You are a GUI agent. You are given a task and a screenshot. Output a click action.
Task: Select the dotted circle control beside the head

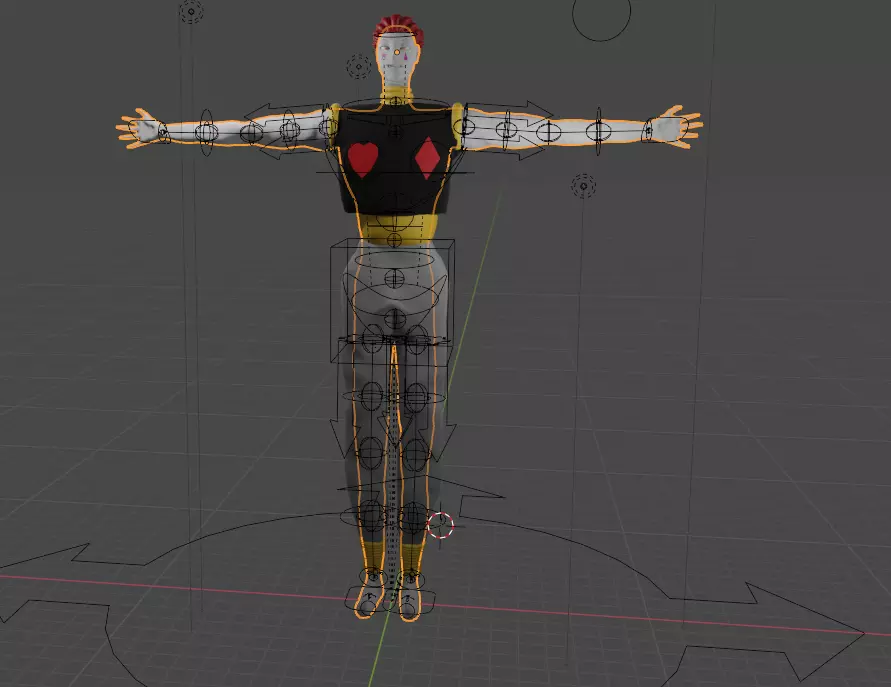pos(359,66)
